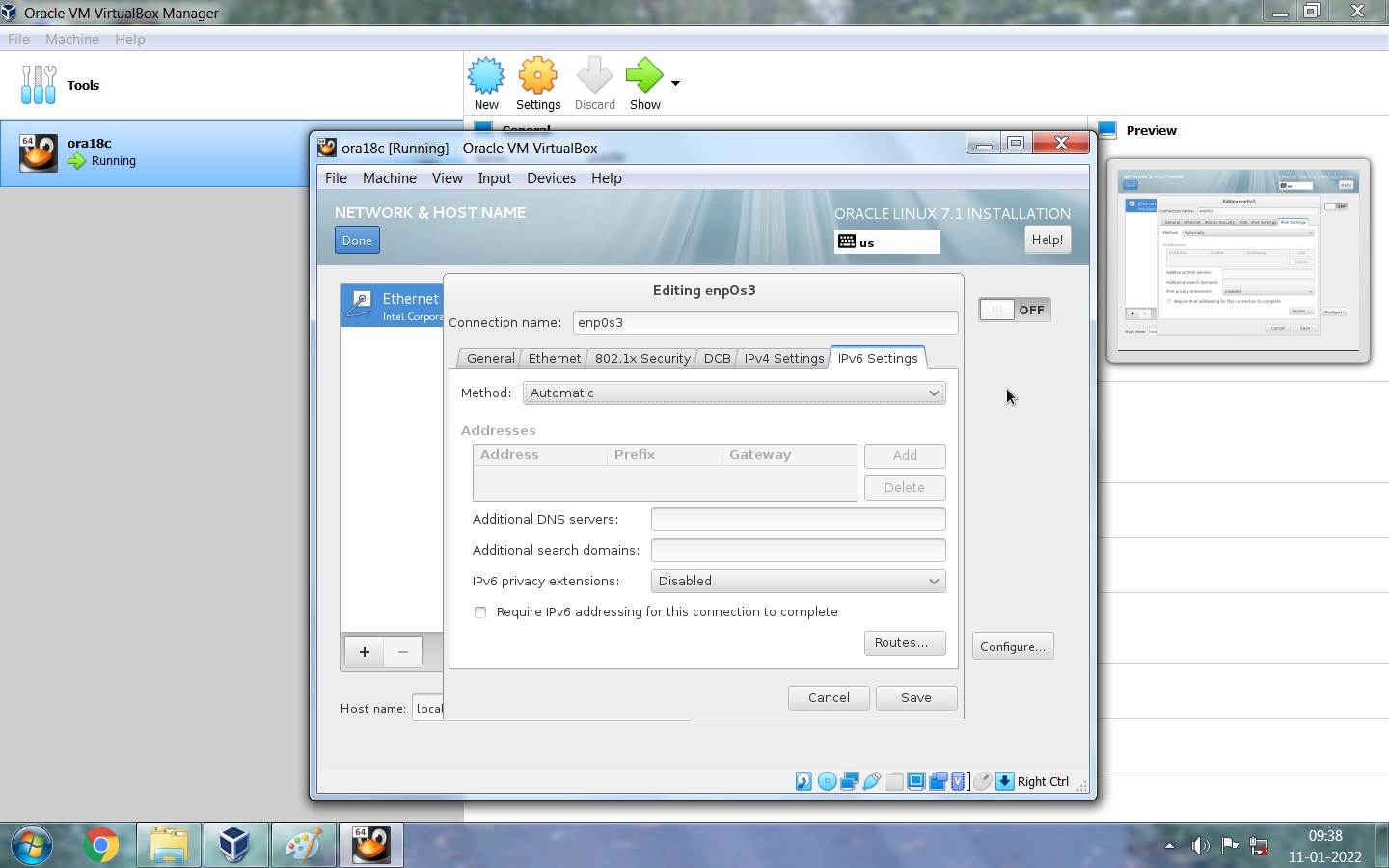Image resolution: width=1389 pixels, height=868 pixels.
Task: Toggle the network connection ON/OFF switch
Action: pos(1015,310)
